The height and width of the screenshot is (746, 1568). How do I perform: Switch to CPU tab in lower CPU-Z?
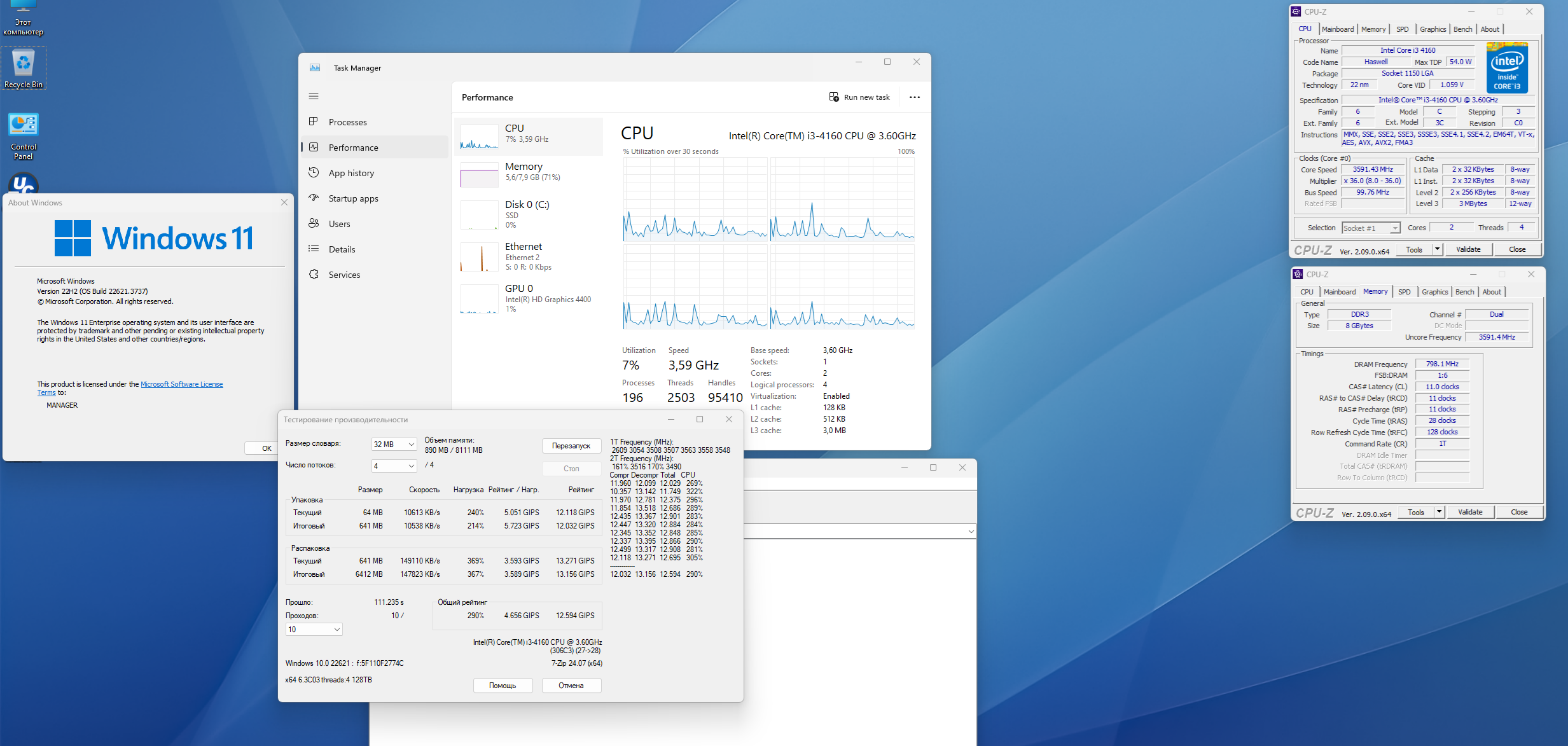[x=1307, y=292]
